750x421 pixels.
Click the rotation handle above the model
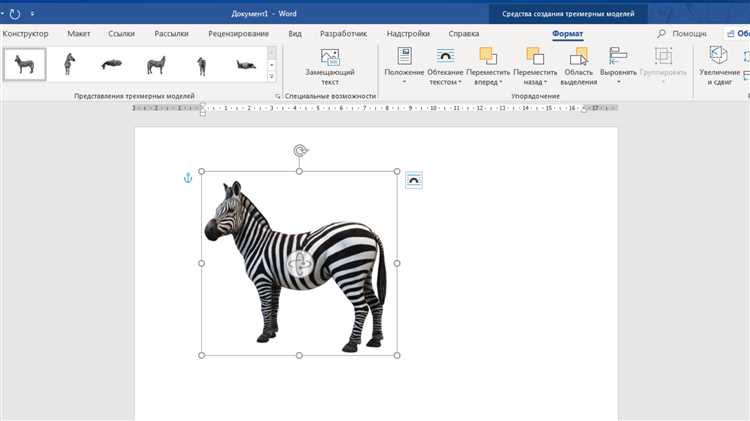[x=300, y=151]
